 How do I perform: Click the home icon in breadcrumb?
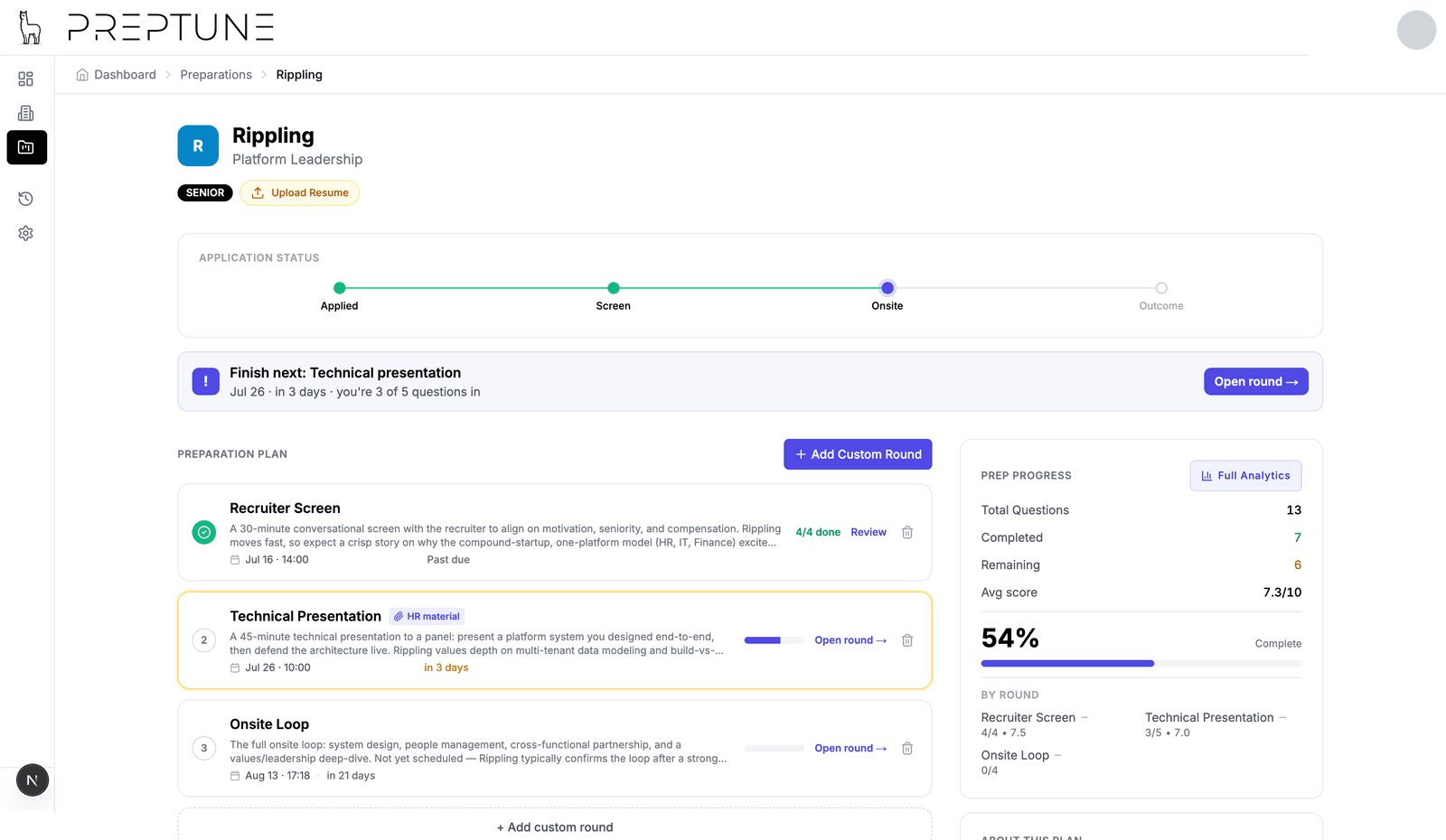tap(82, 75)
